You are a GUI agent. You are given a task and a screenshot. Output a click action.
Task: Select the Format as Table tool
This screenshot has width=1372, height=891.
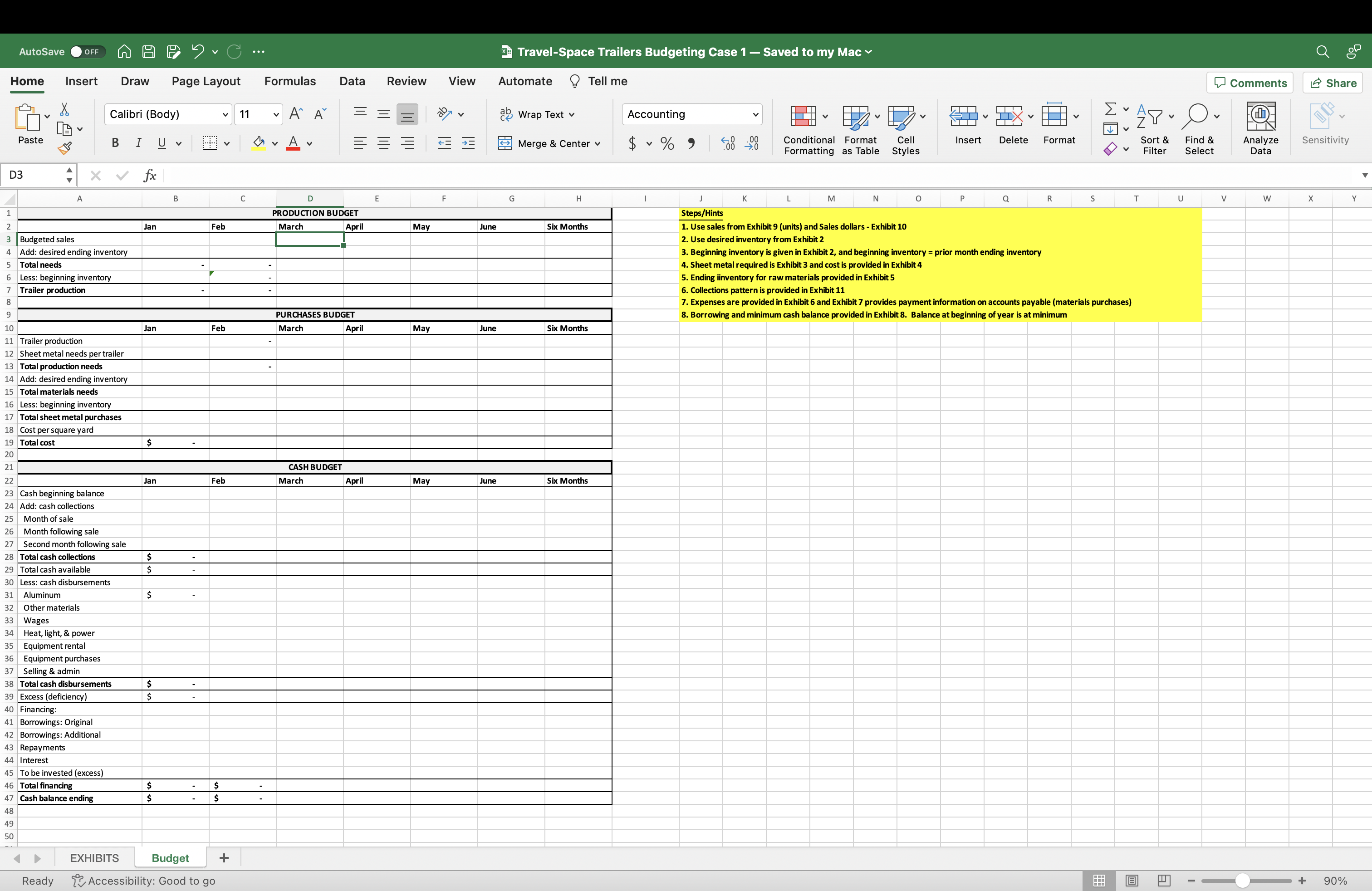click(x=858, y=127)
